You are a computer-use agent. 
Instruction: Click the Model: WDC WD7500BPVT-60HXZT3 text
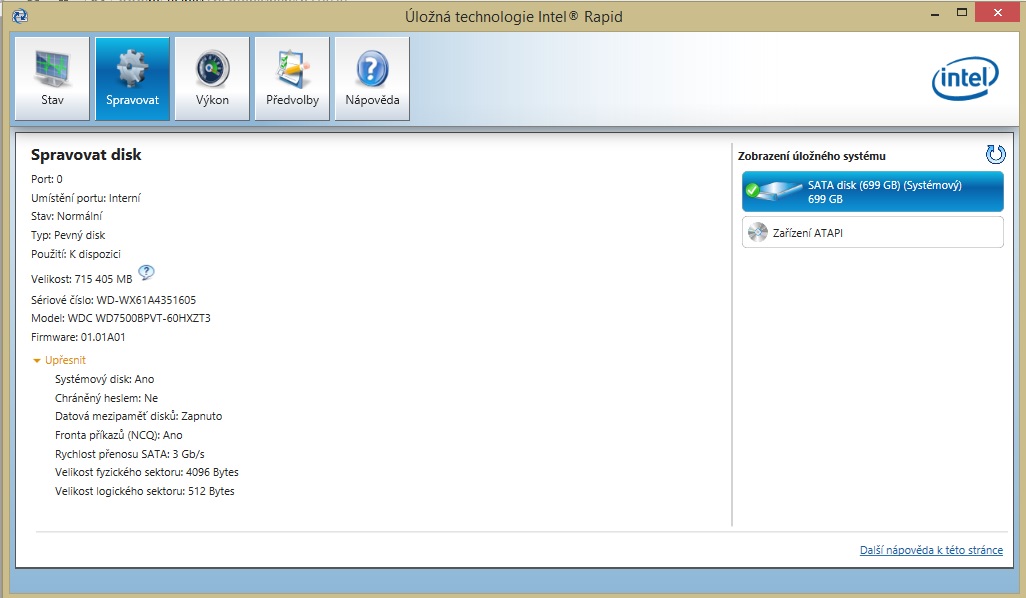point(120,319)
